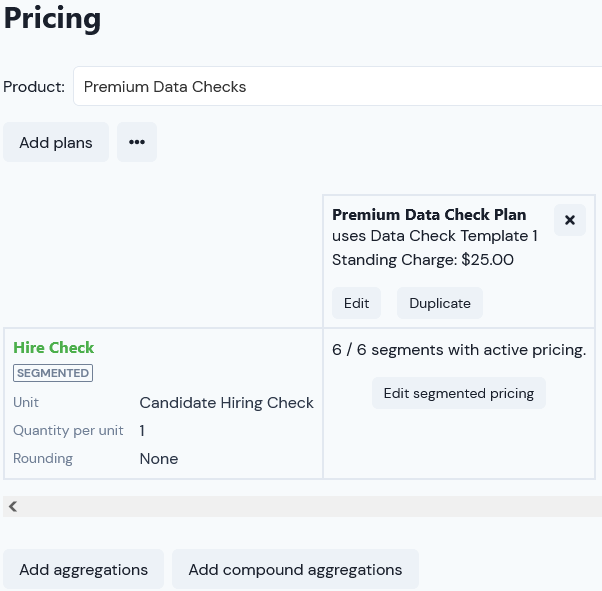
Task: Edit the Premium Data Check Plan
Action: tap(356, 303)
